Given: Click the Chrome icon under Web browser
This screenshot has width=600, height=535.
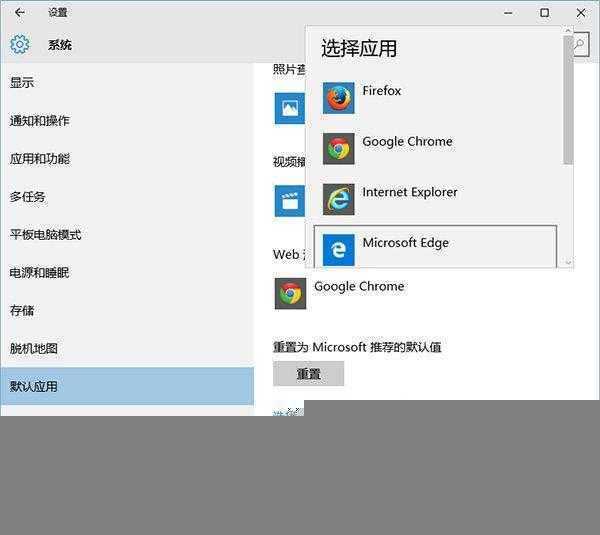Looking at the screenshot, I should point(290,294).
